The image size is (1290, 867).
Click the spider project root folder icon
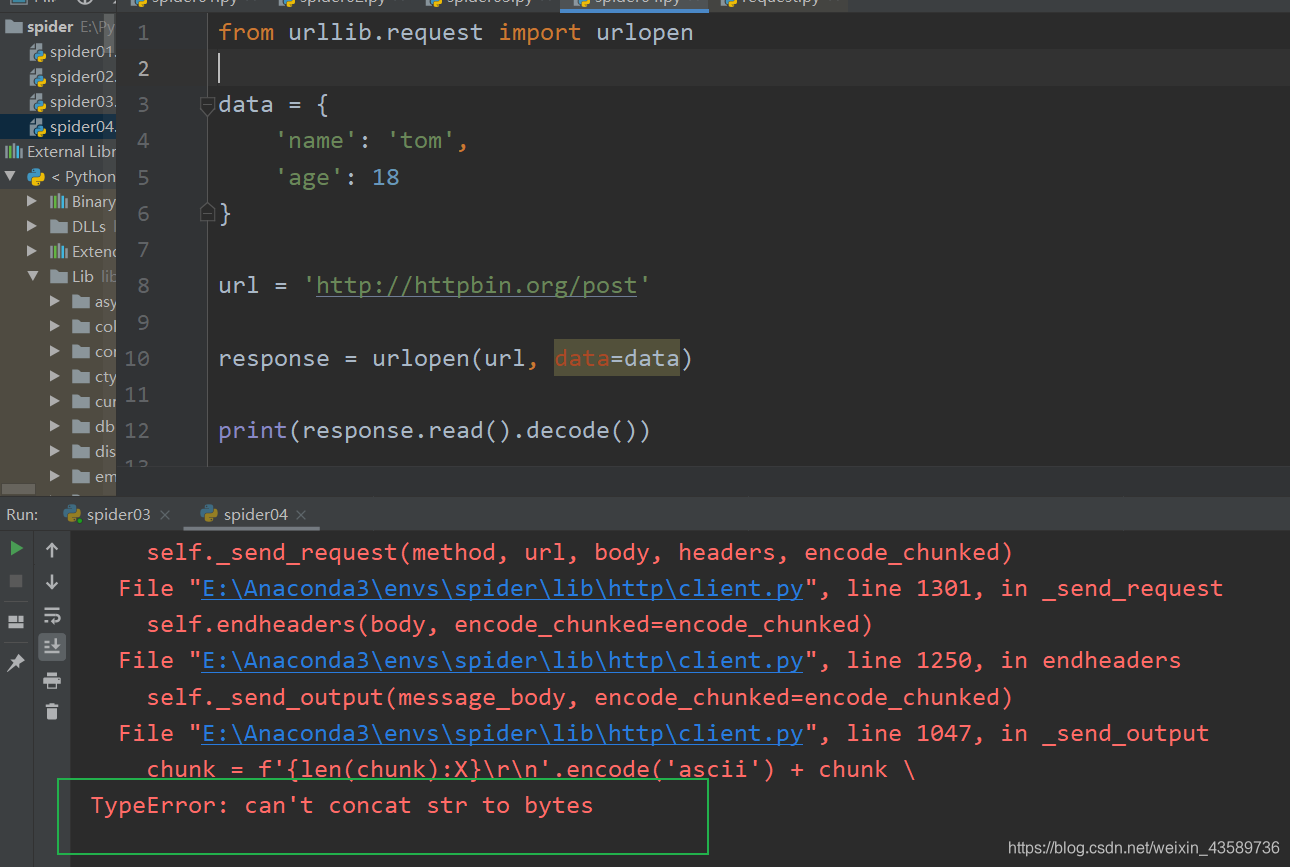pyautogui.click(x=14, y=27)
